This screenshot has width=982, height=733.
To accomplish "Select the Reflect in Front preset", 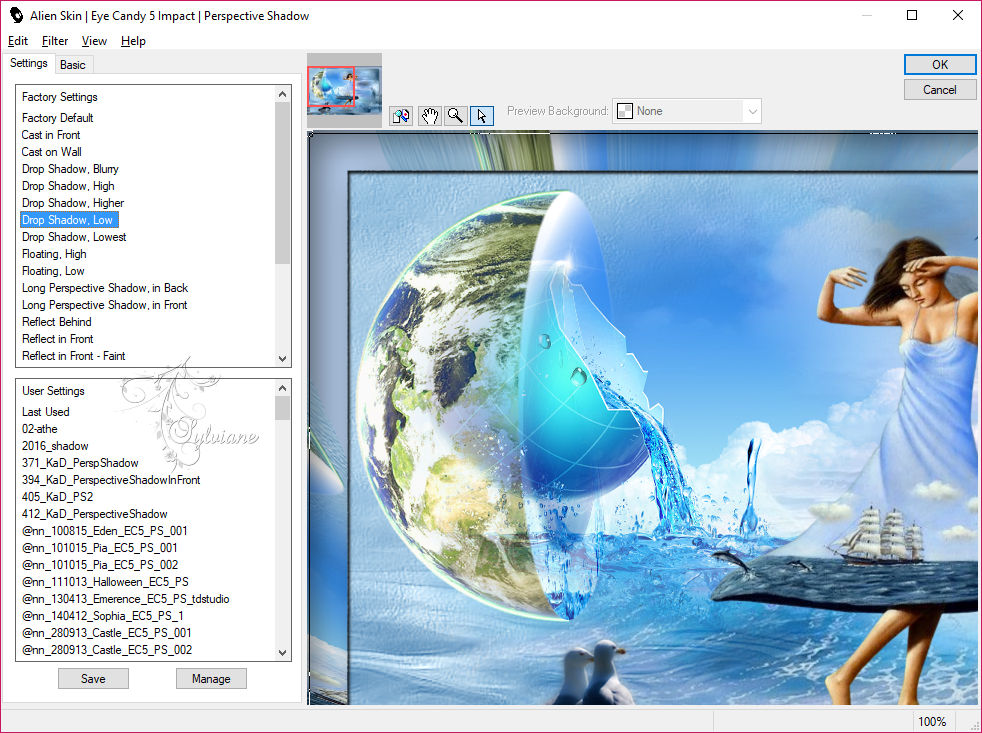I will [x=58, y=338].
